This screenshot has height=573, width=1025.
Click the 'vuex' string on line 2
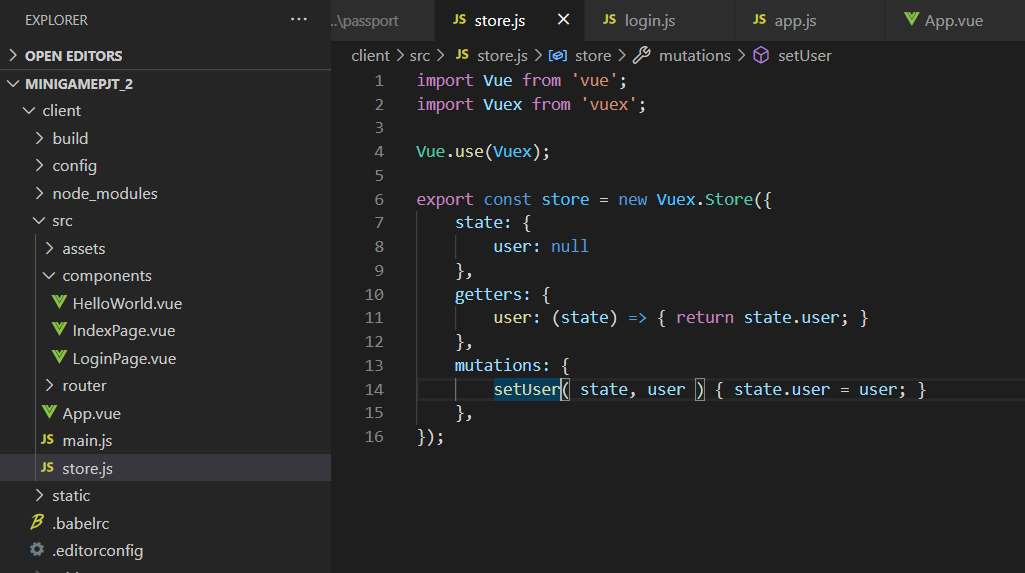tap(609, 105)
